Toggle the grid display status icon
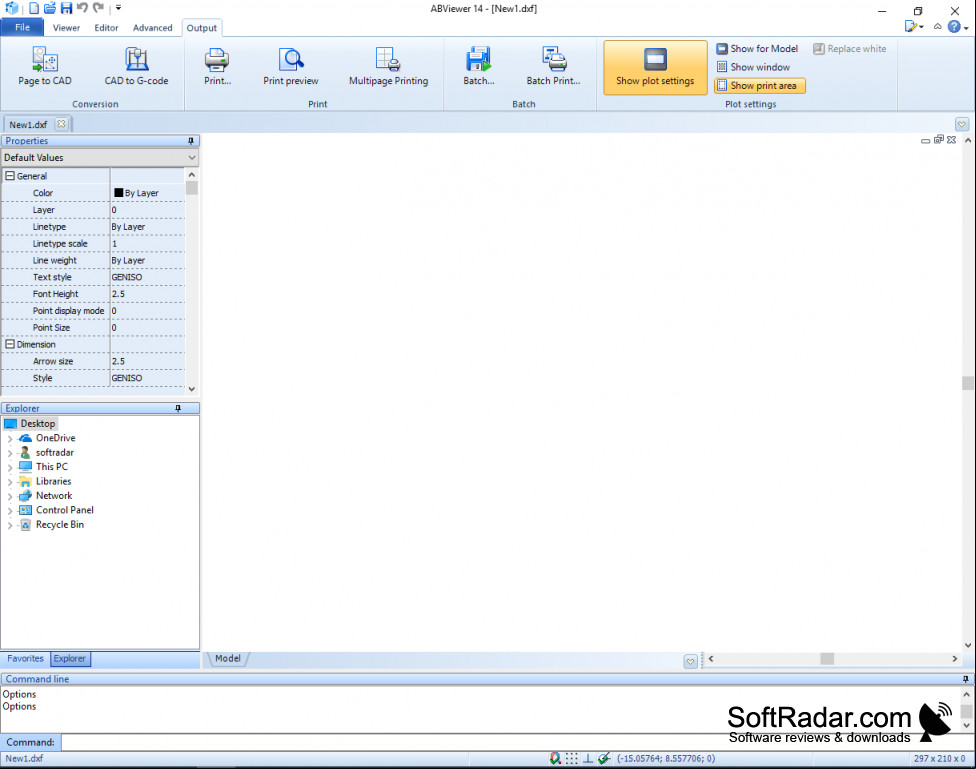Screen dimensions: 976x769 (x=571, y=758)
